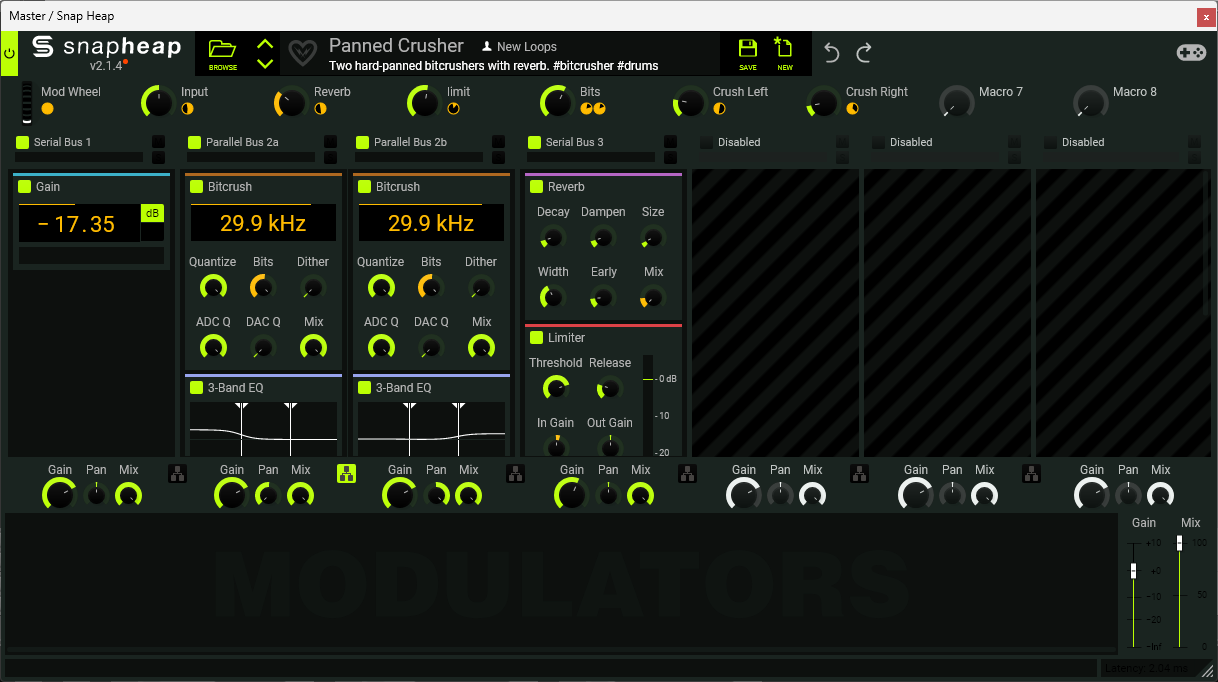The height and width of the screenshot is (682, 1218).
Task: Disable the Bitcrush snapin in Bus 2a
Action: click(x=197, y=187)
